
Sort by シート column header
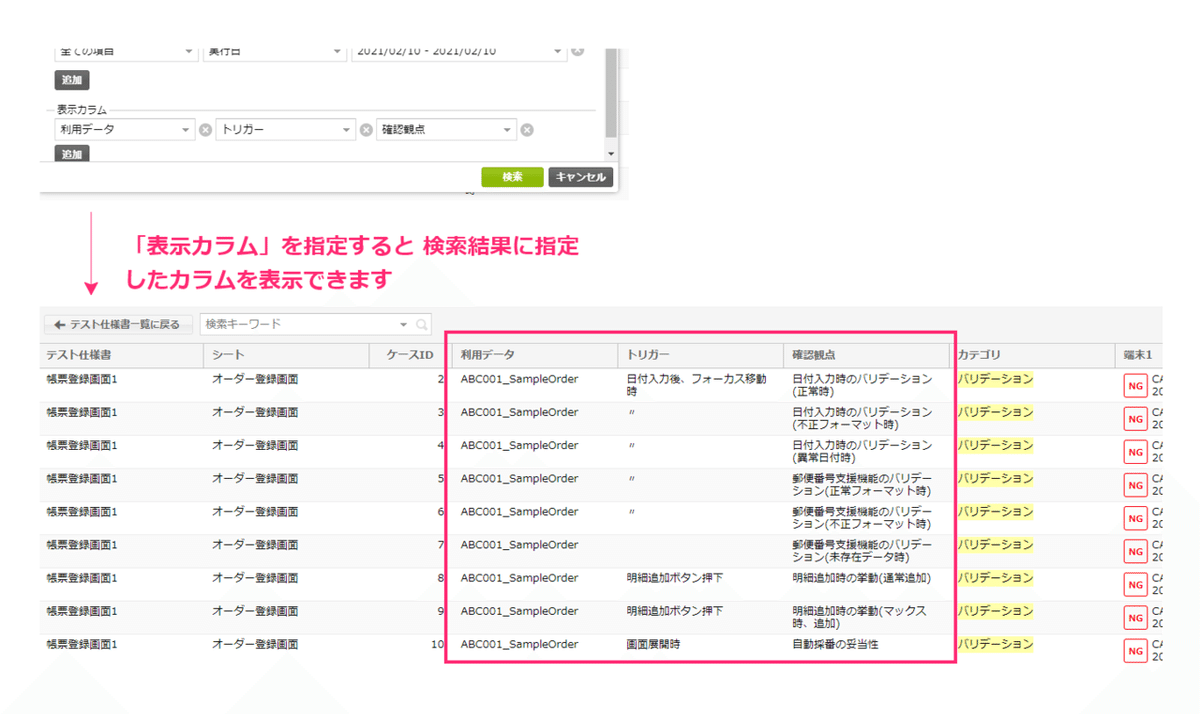[x=286, y=354]
